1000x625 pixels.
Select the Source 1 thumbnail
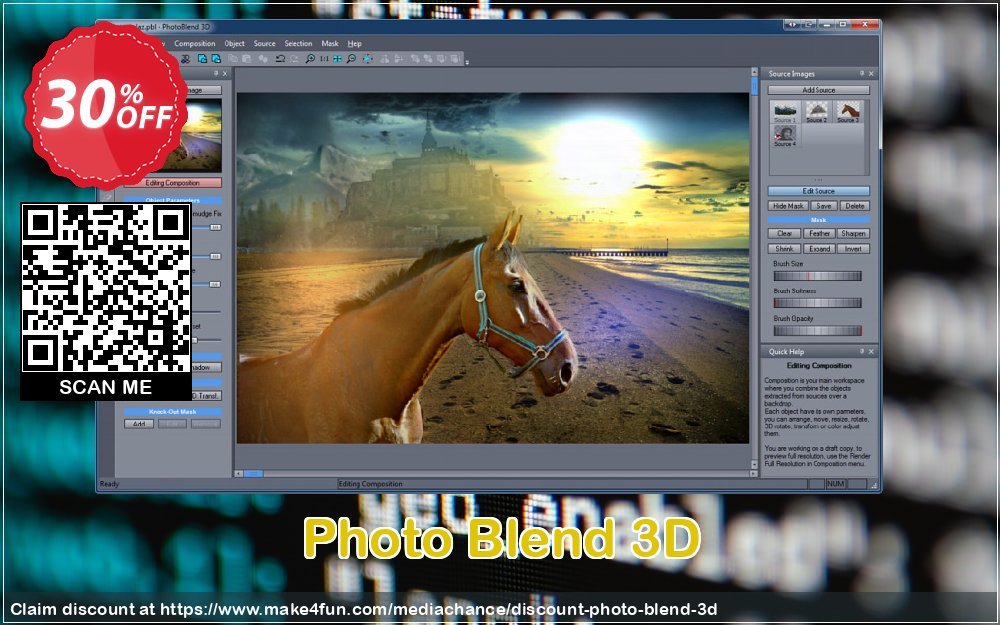(x=785, y=112)
